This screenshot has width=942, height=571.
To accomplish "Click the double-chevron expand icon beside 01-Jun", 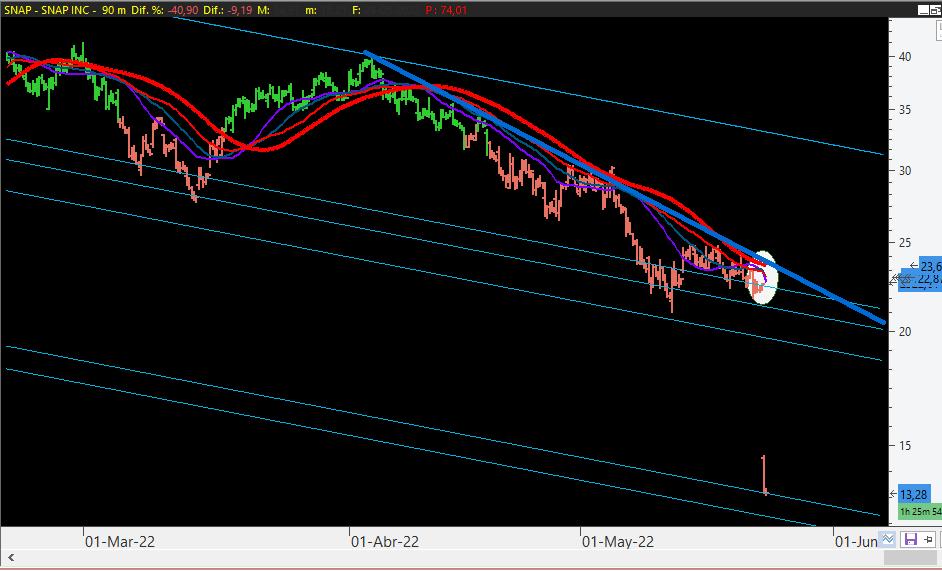I will pyautogui.click(x=888, y=539).
